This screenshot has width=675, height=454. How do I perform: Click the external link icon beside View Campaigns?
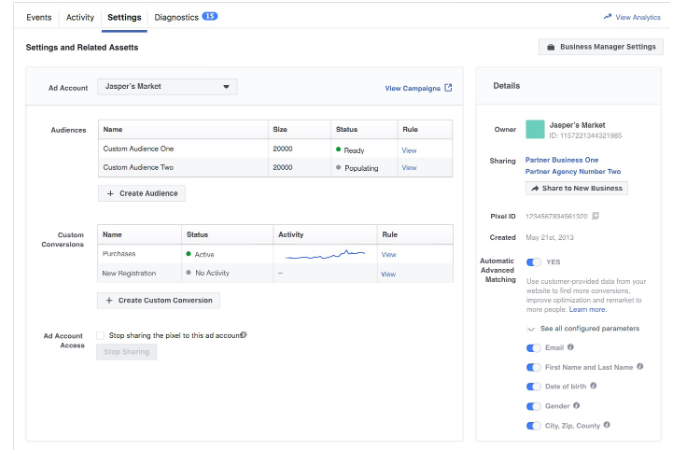448,88
